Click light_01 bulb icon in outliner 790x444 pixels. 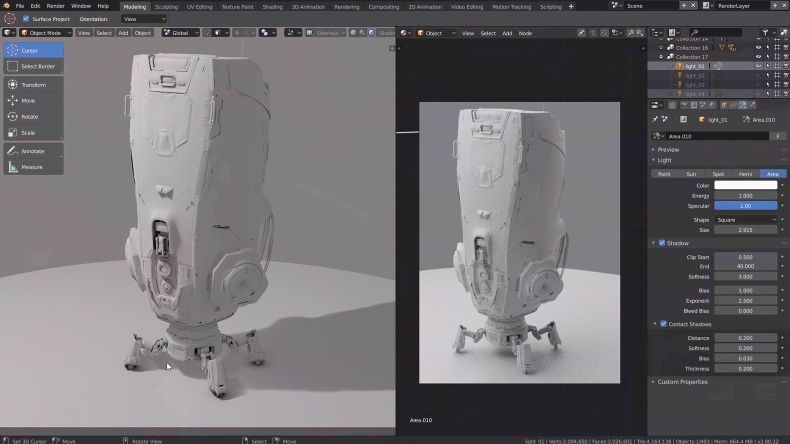coord(680,66)
